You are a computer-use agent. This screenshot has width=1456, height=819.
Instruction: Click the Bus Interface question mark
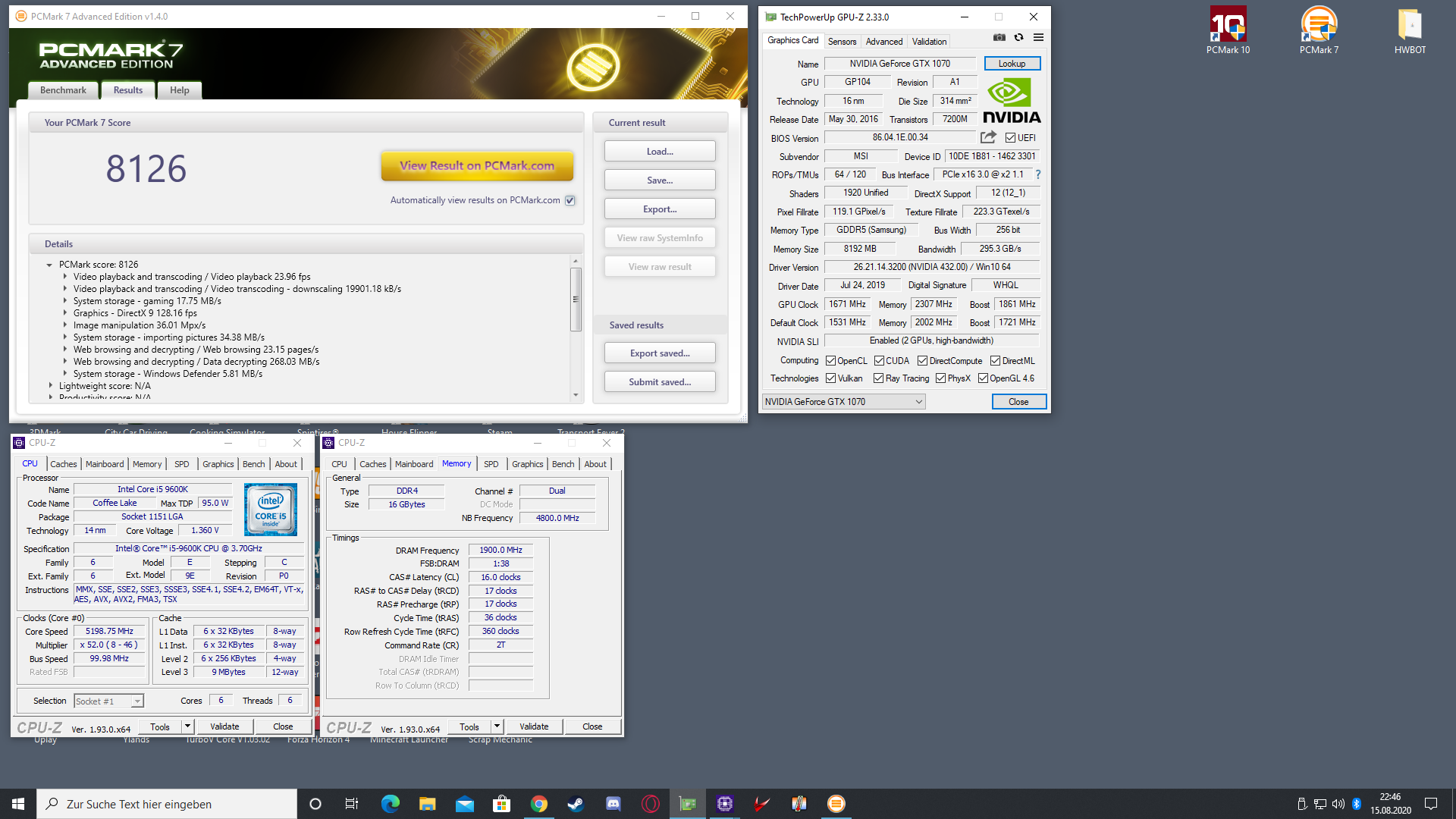1038,174
